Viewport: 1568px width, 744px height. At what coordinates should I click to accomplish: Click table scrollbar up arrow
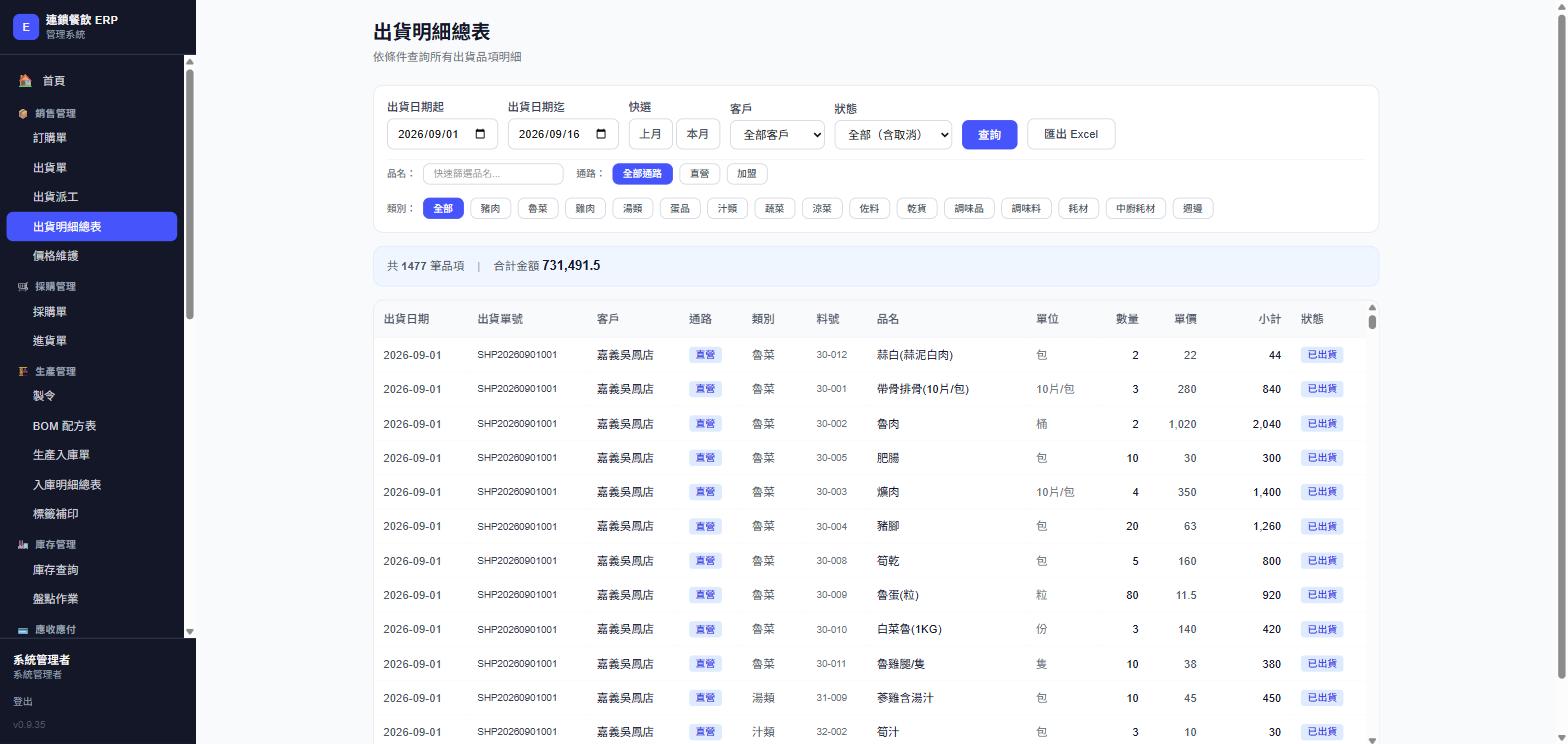click(1372, 308)
